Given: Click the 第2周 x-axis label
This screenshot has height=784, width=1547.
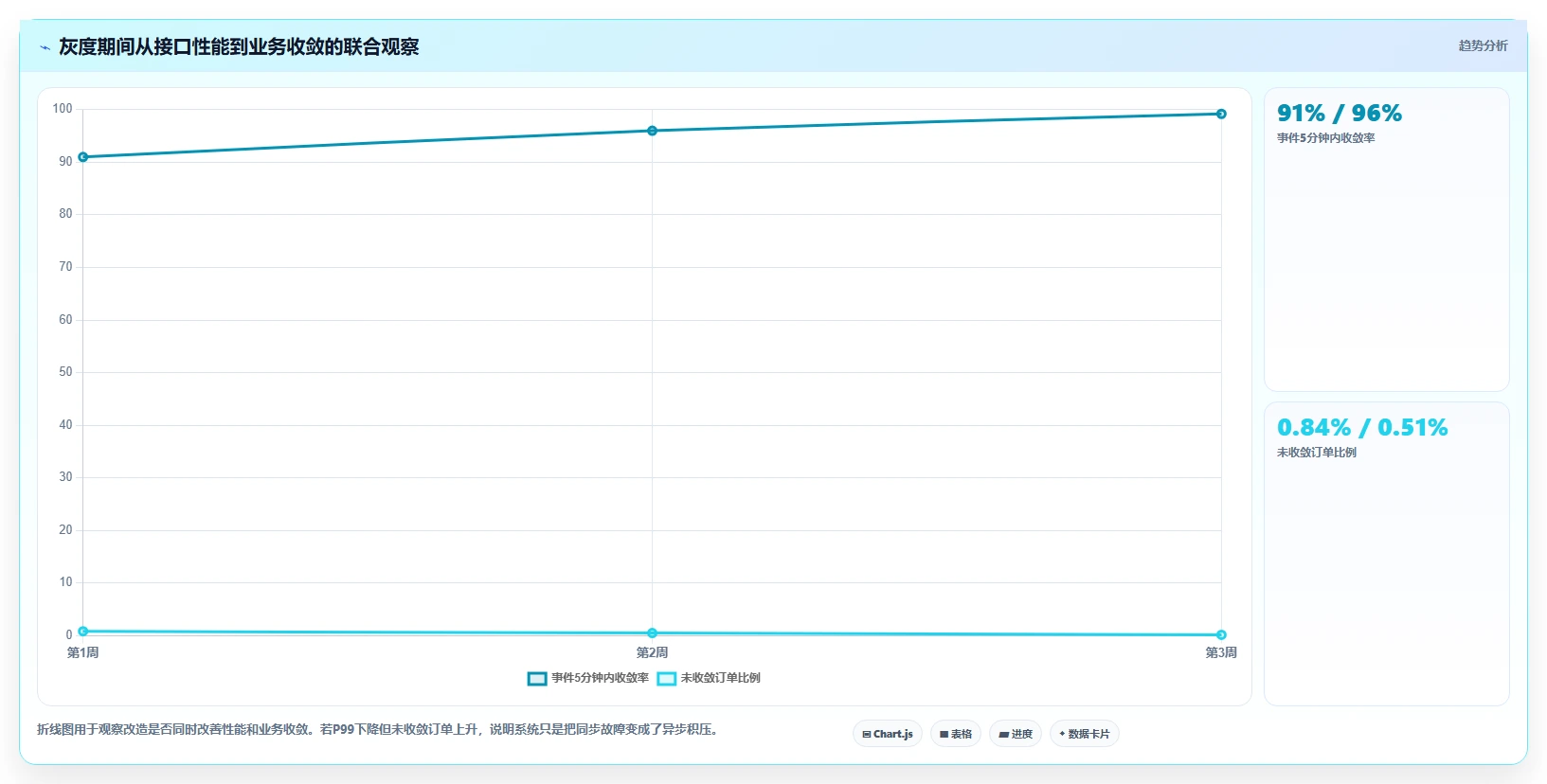Looking at the screenshot, I should click(x=652, y=652).
